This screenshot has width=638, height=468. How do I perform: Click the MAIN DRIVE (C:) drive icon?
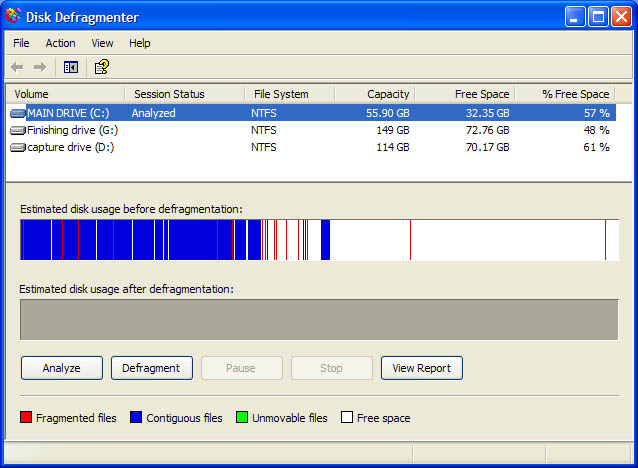(17, 113)
